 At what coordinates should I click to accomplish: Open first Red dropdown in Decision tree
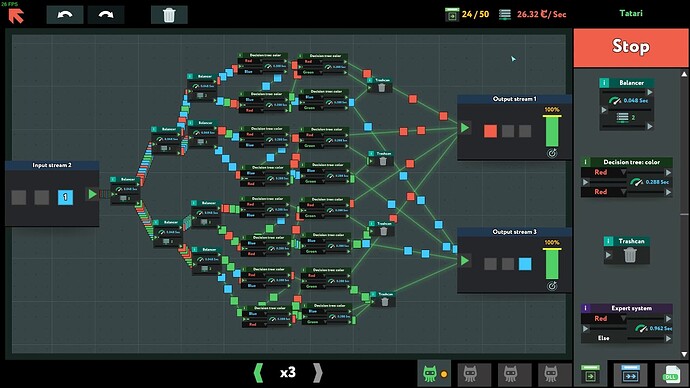(604, 172)
